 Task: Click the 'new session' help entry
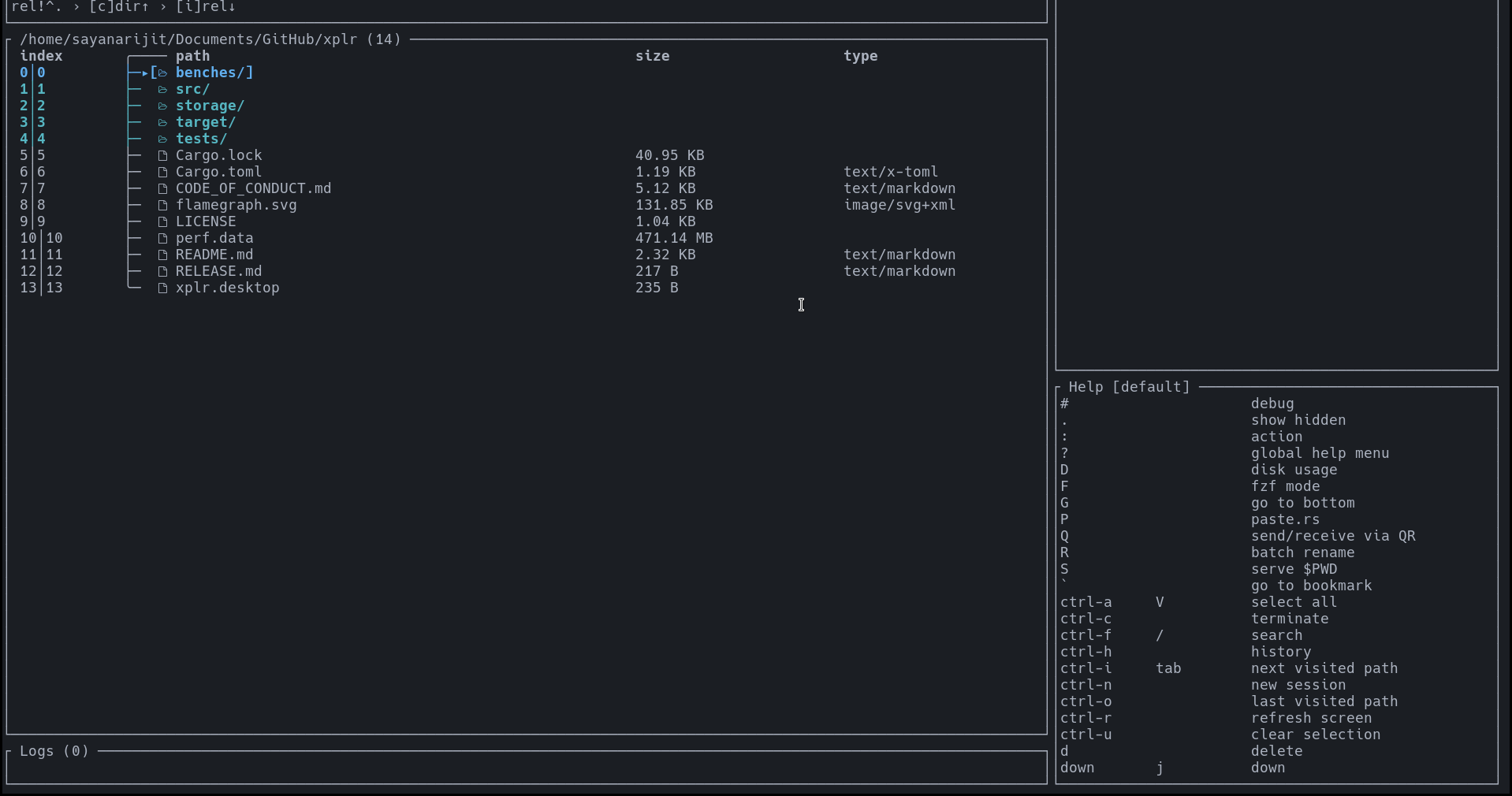(1298, 685)
